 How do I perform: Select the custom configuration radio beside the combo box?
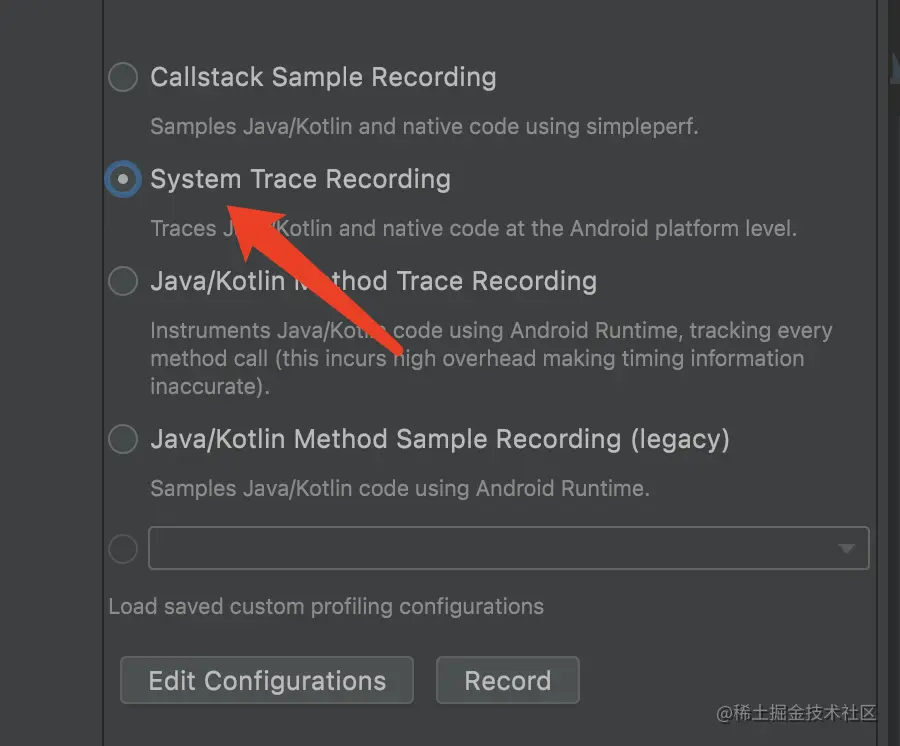(123, 549)
